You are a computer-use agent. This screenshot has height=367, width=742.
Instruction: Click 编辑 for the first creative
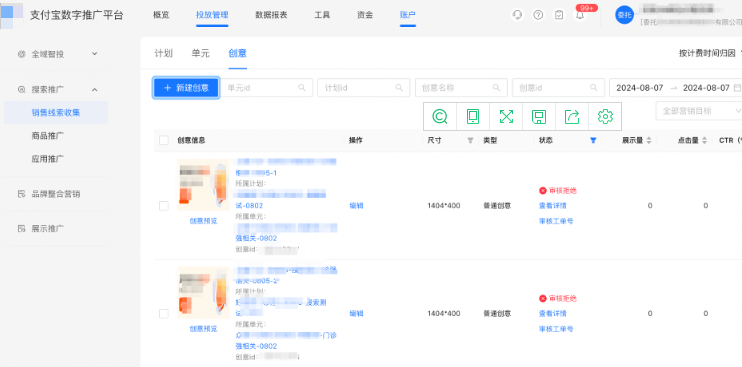tap(356, 206)
